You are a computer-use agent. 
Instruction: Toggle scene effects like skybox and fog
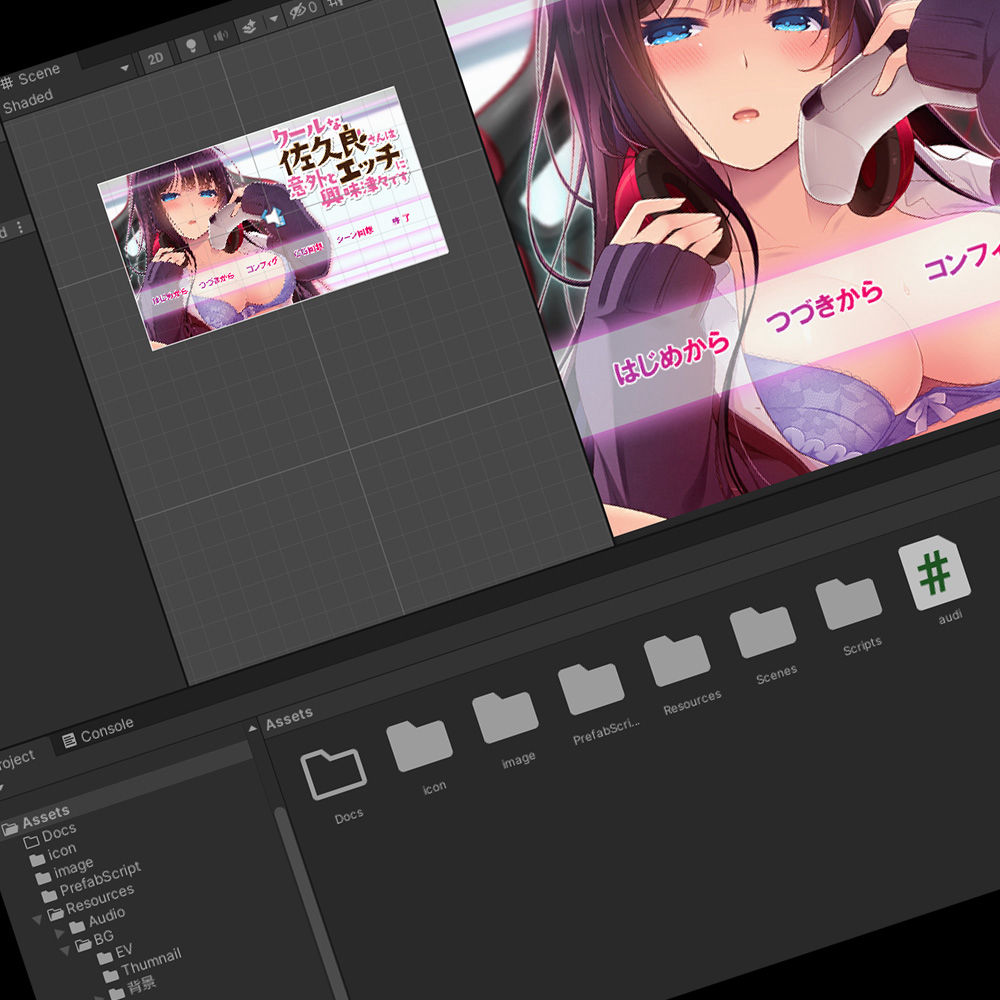click(249, 27)
